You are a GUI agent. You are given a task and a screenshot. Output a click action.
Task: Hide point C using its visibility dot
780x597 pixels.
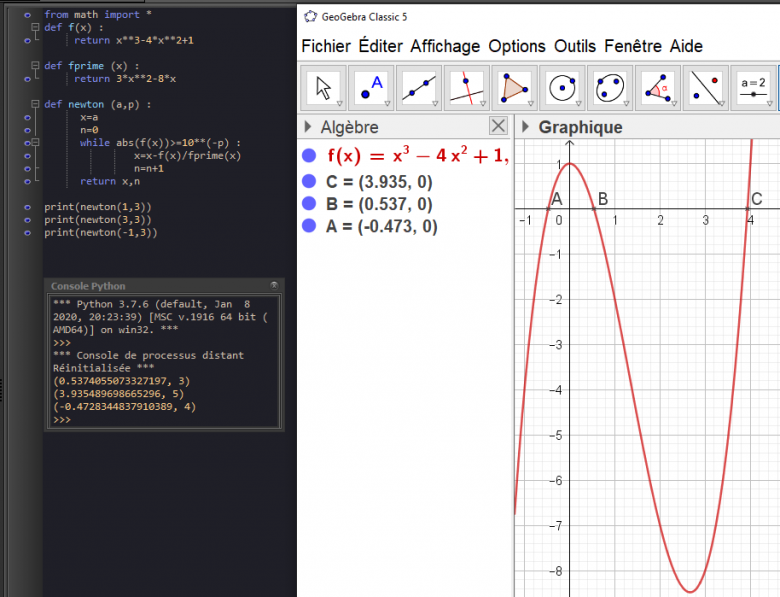pos(309,181)
